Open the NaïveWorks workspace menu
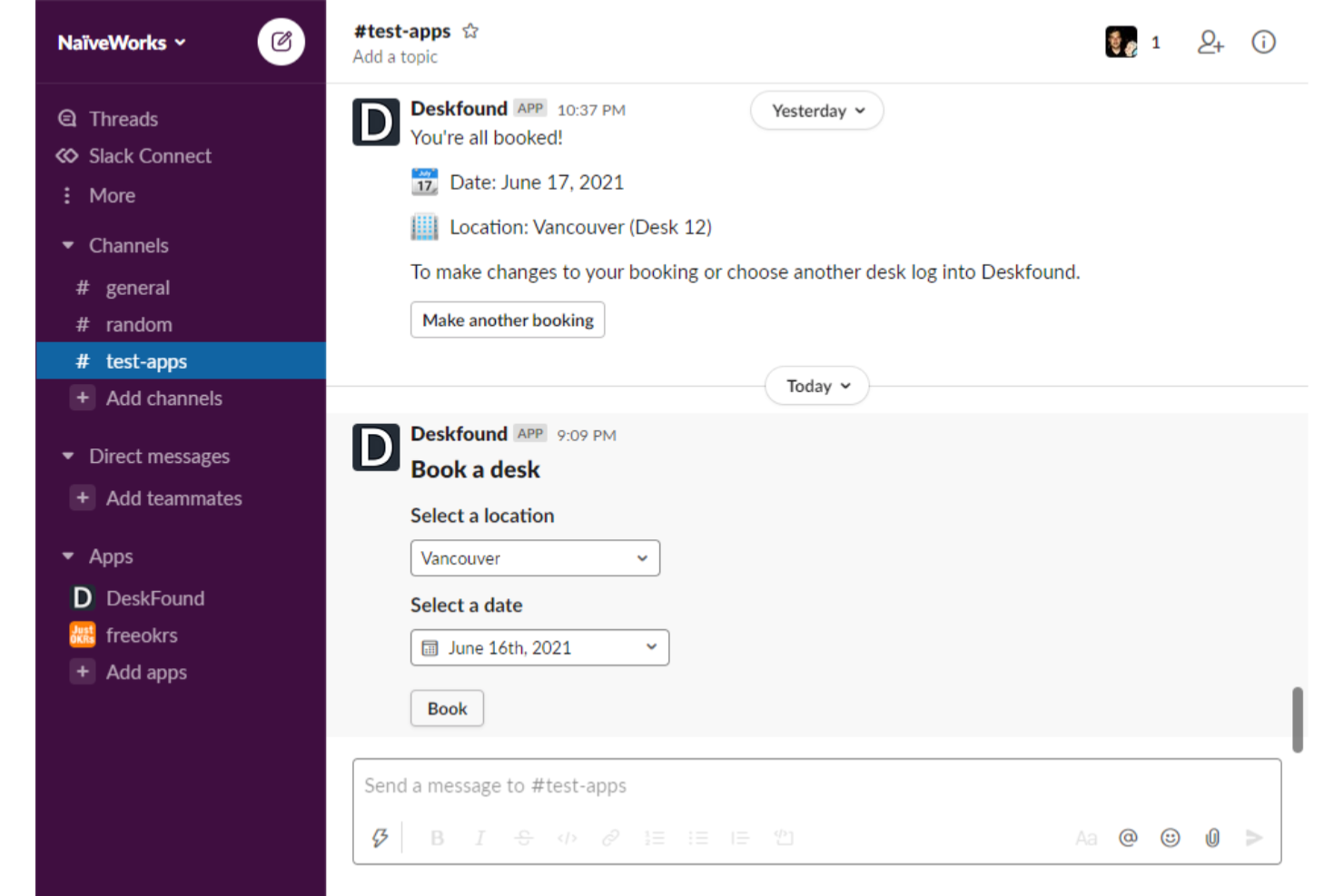Viewport: 1344px width, 896px height. pyautogui.click(x=122, y=43)
